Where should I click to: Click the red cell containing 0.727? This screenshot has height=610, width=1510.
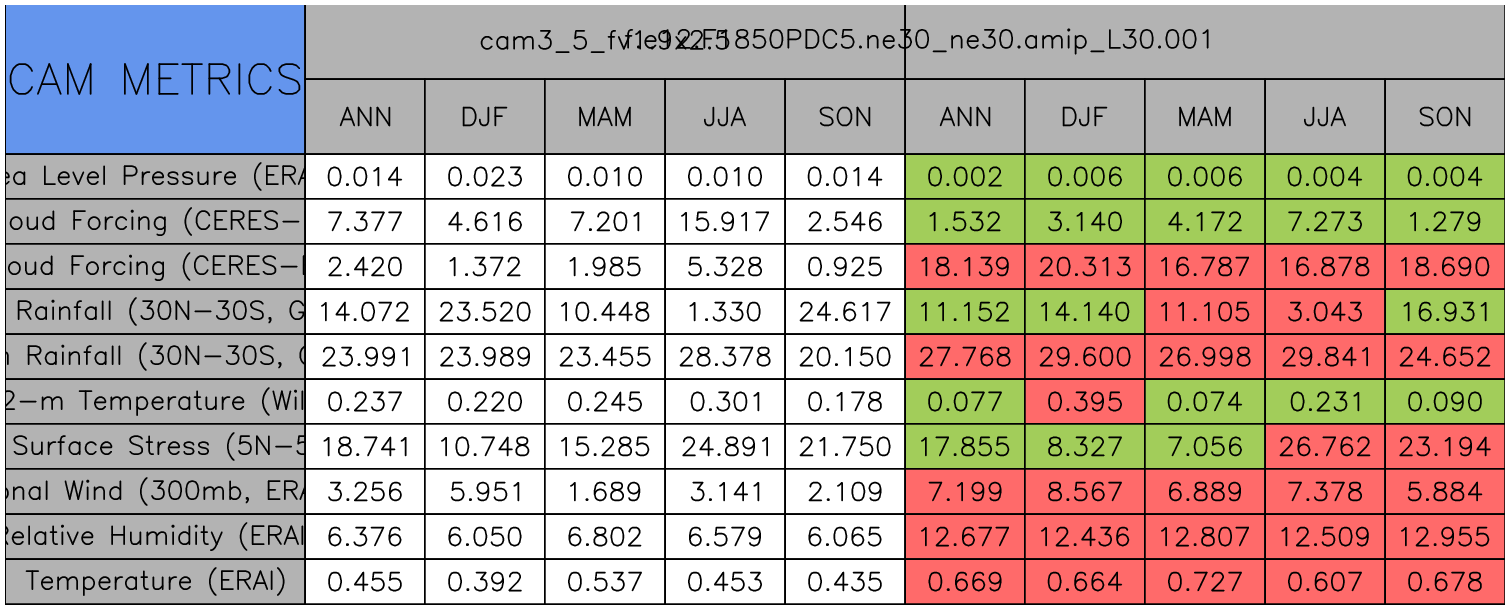1205,582
